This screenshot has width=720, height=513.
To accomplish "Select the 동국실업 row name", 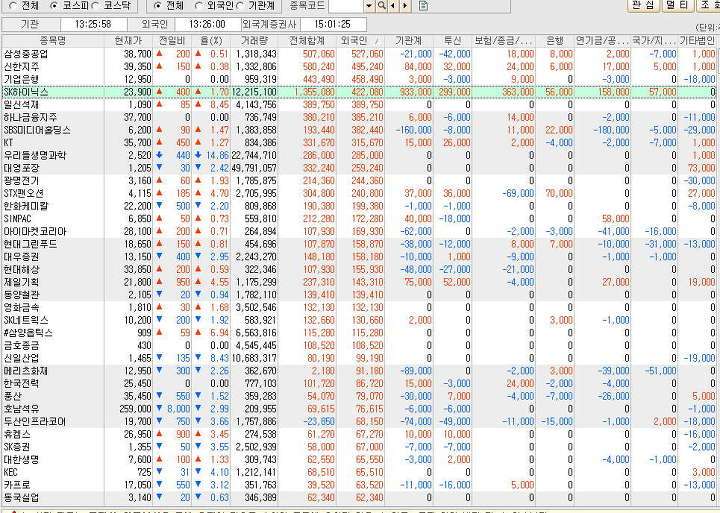I will coord(22,497).
